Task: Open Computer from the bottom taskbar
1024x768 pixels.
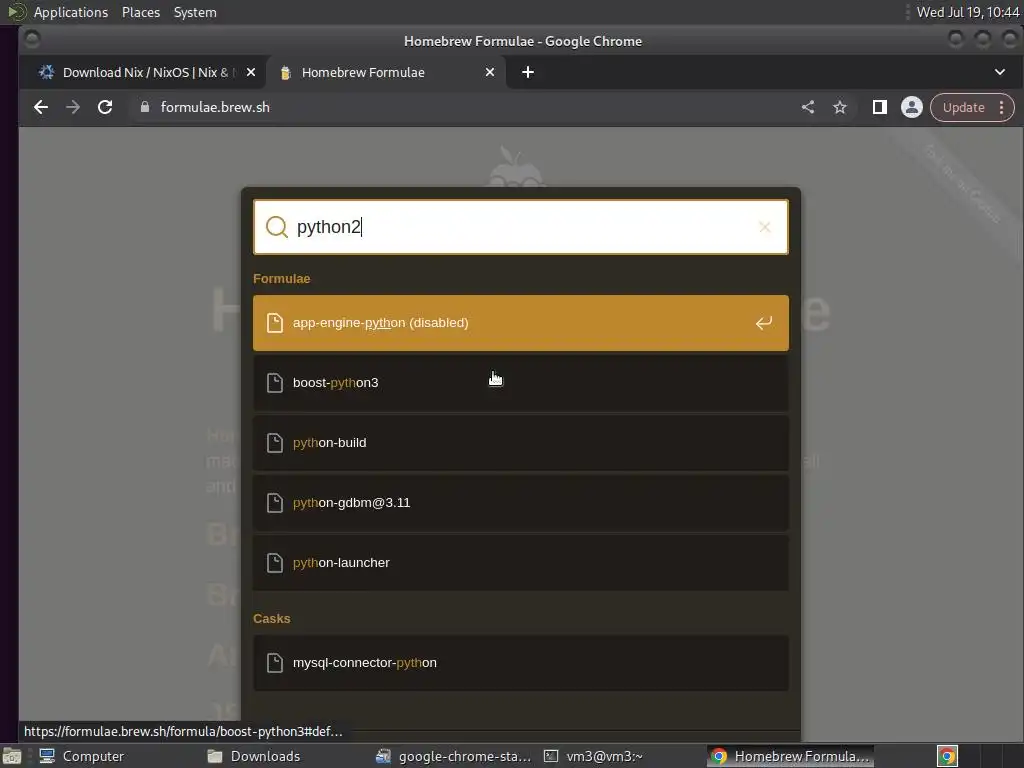Action: 82,756
